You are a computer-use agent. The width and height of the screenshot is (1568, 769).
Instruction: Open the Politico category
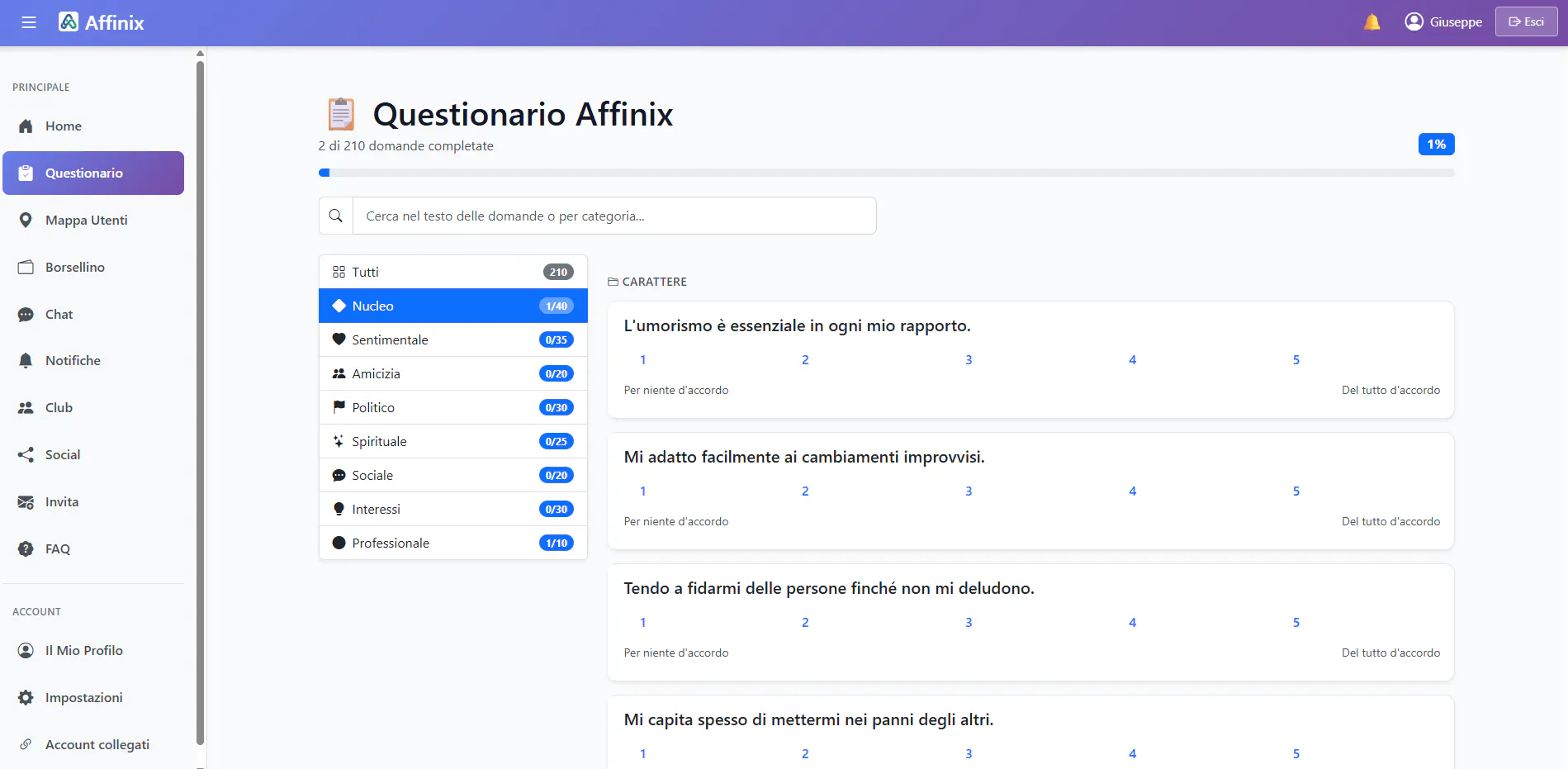453,407
